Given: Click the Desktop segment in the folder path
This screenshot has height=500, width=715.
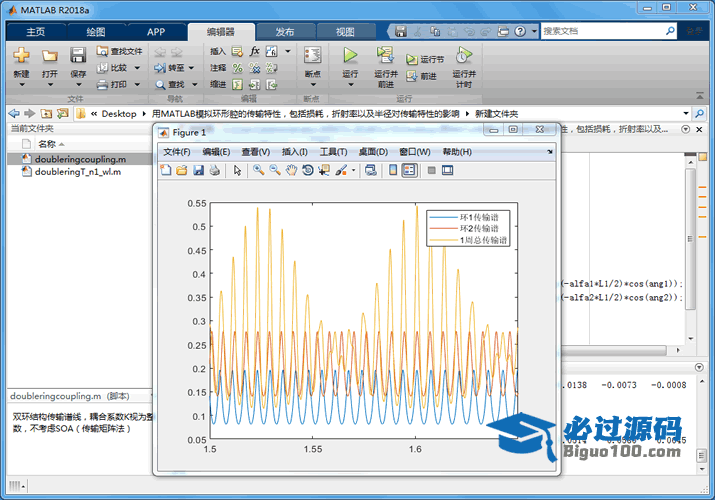Looking at the screenshot, I should point(119,114).
